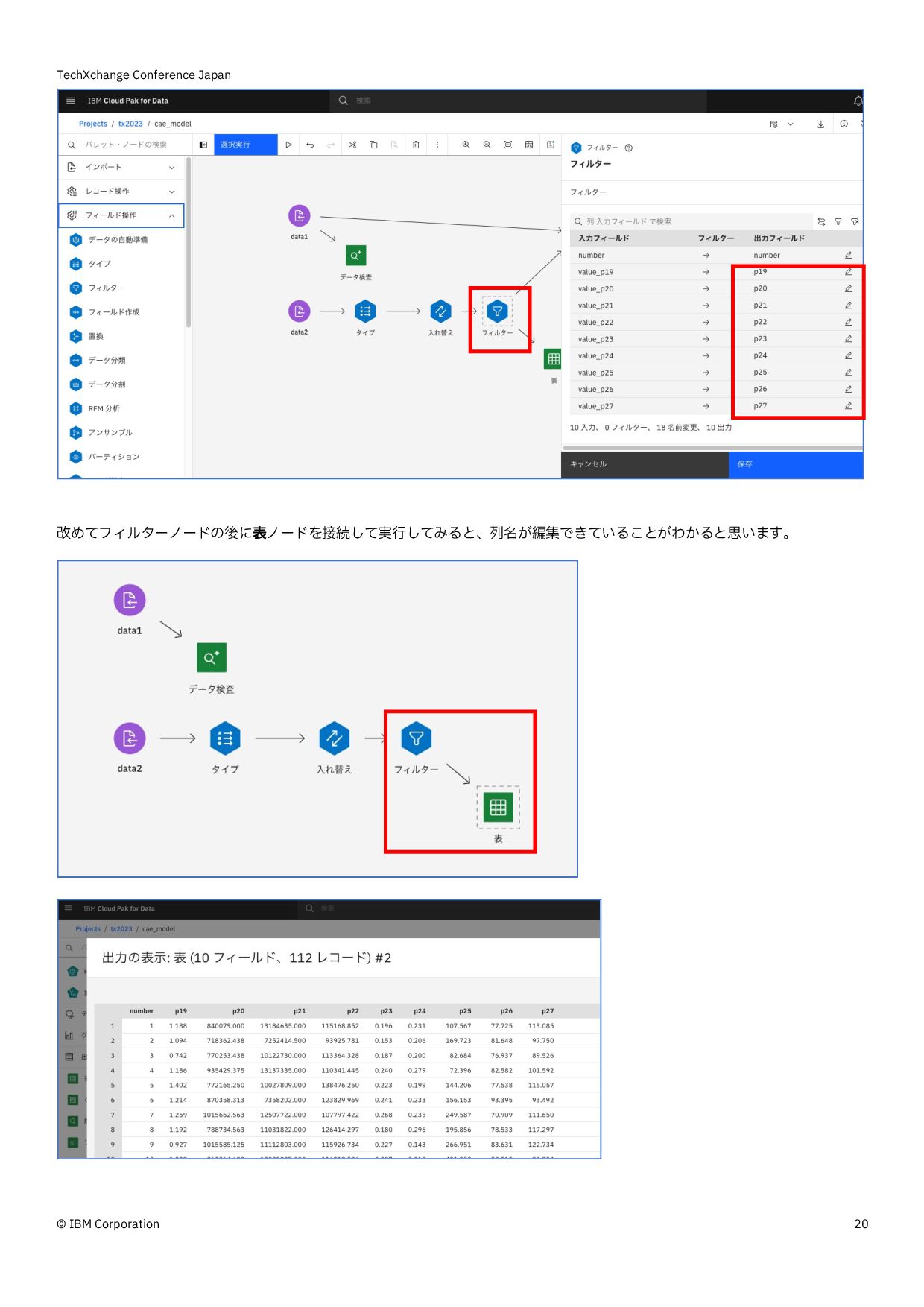Edit output name pencil for p27 row
The height and width of the screenshot is (1307, 924).
pos(848,406)
